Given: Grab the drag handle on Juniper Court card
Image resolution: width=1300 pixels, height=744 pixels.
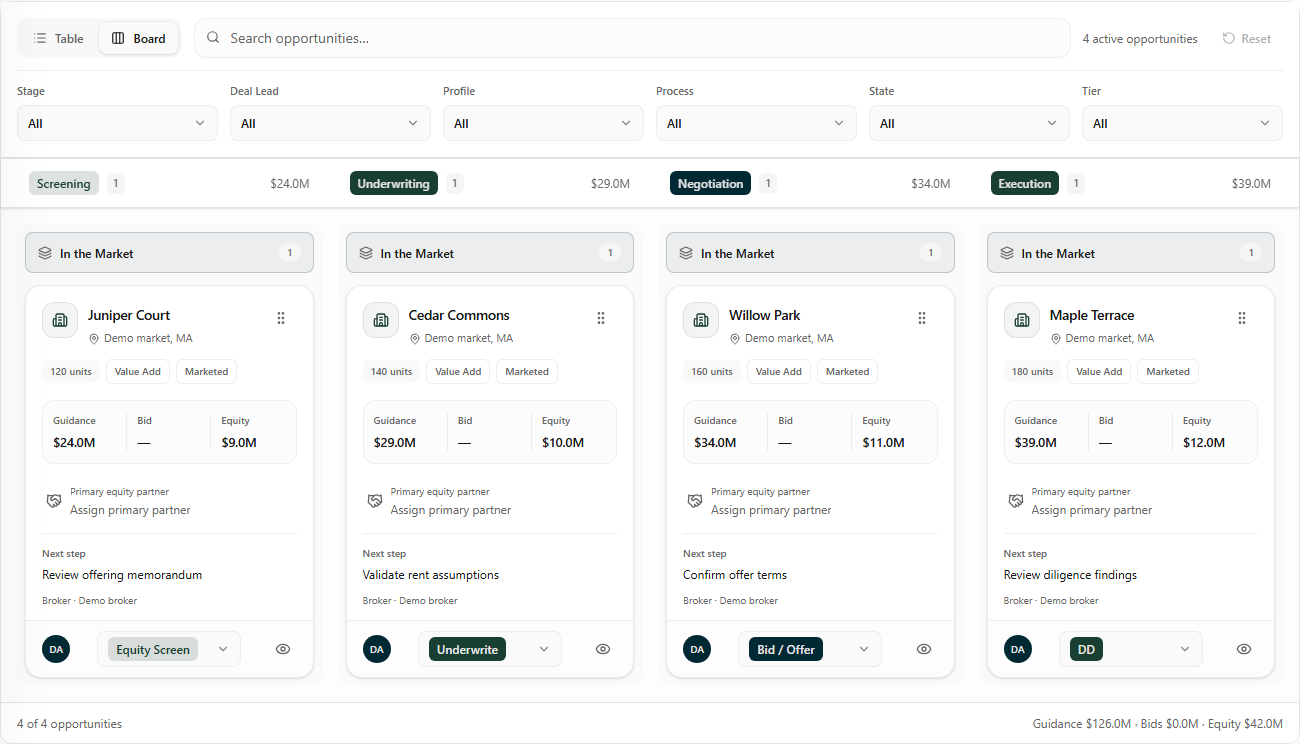Looking at the screenshot, I should (281, 318).
